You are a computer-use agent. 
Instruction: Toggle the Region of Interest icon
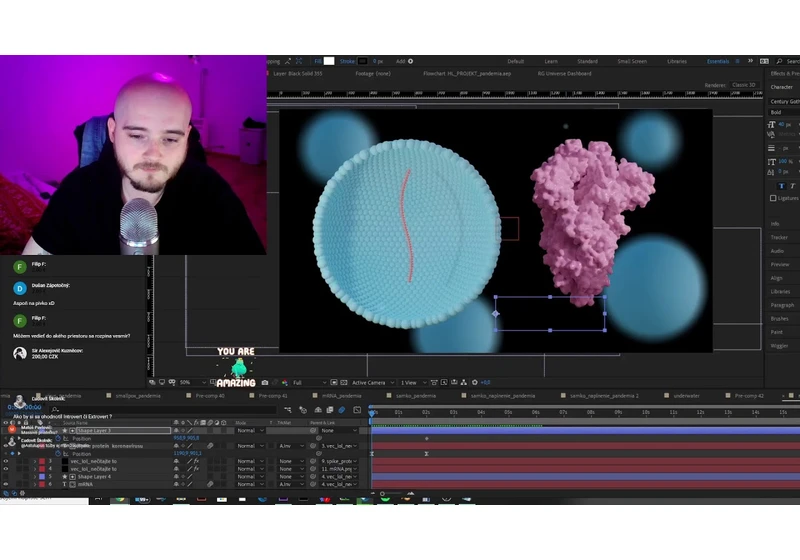[334, 382]
